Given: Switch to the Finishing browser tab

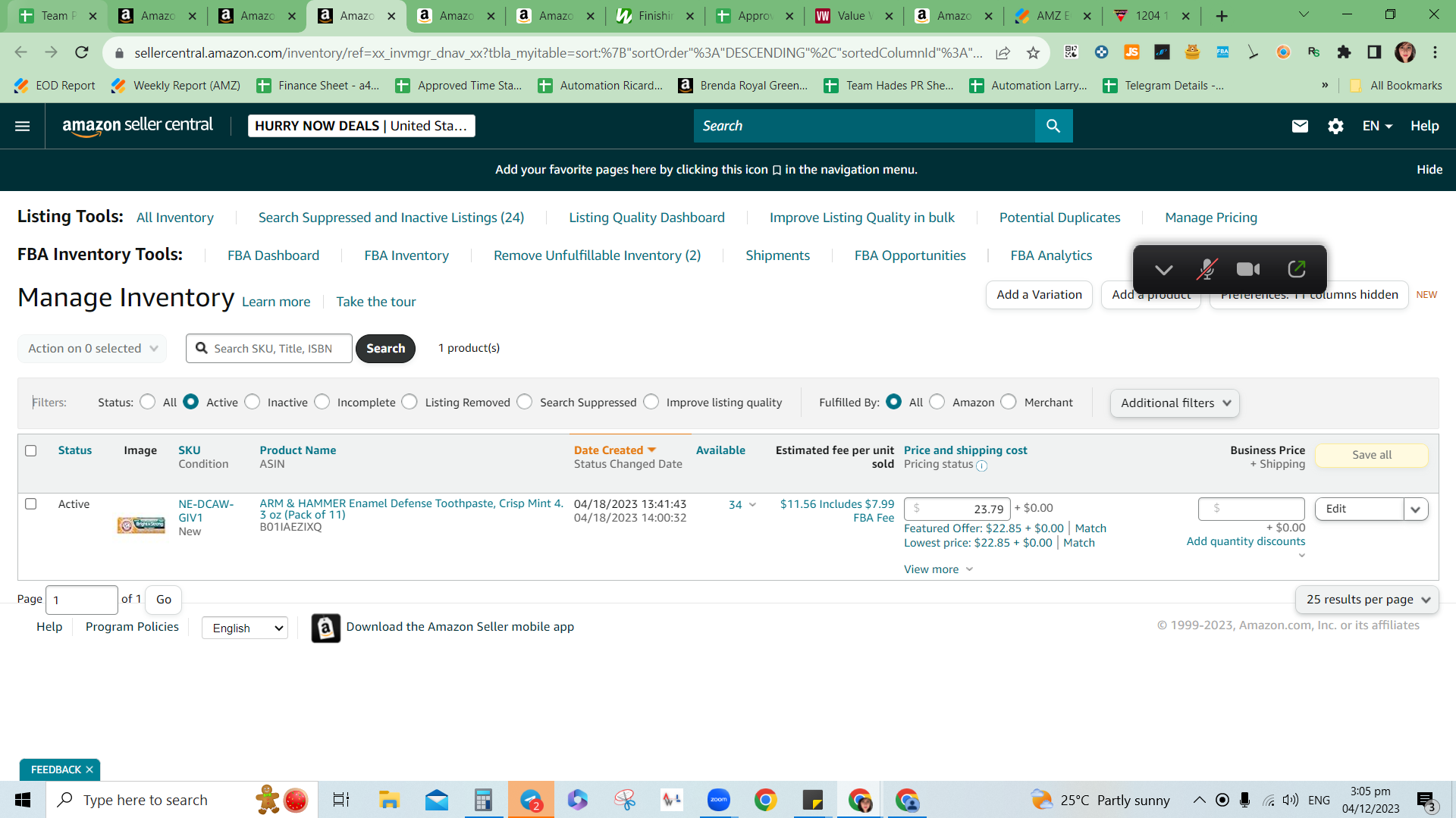Looking at the screenshot, I should [655, 16].
